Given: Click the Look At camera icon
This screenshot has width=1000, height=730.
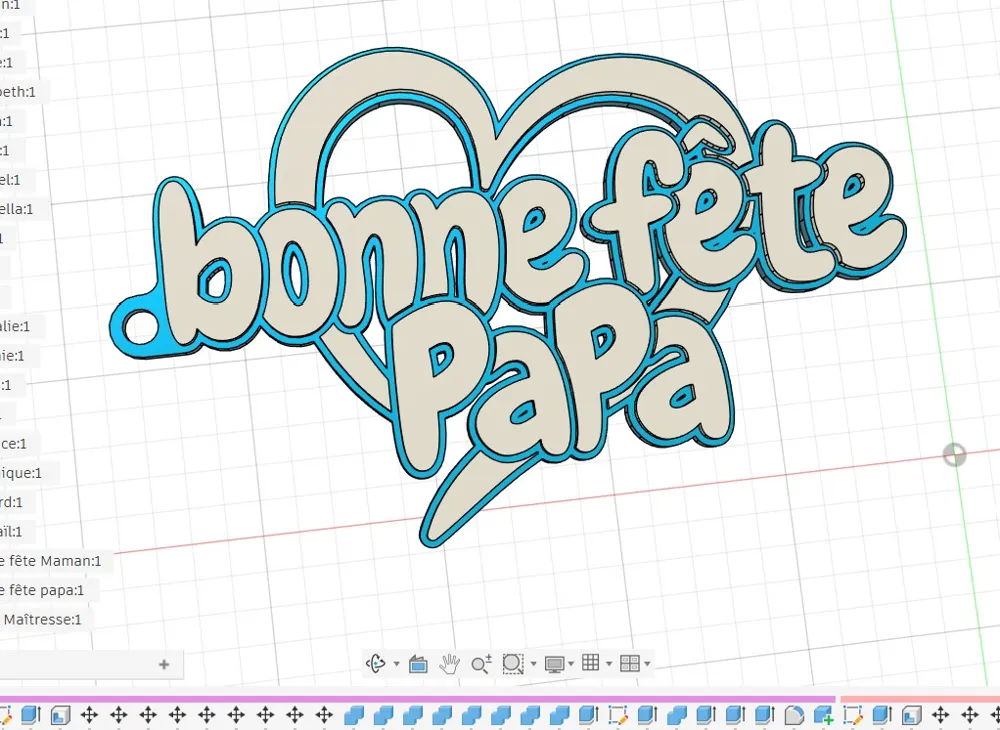Looking at the screenshot, I should pyautogui.click(x=418, y=664).
